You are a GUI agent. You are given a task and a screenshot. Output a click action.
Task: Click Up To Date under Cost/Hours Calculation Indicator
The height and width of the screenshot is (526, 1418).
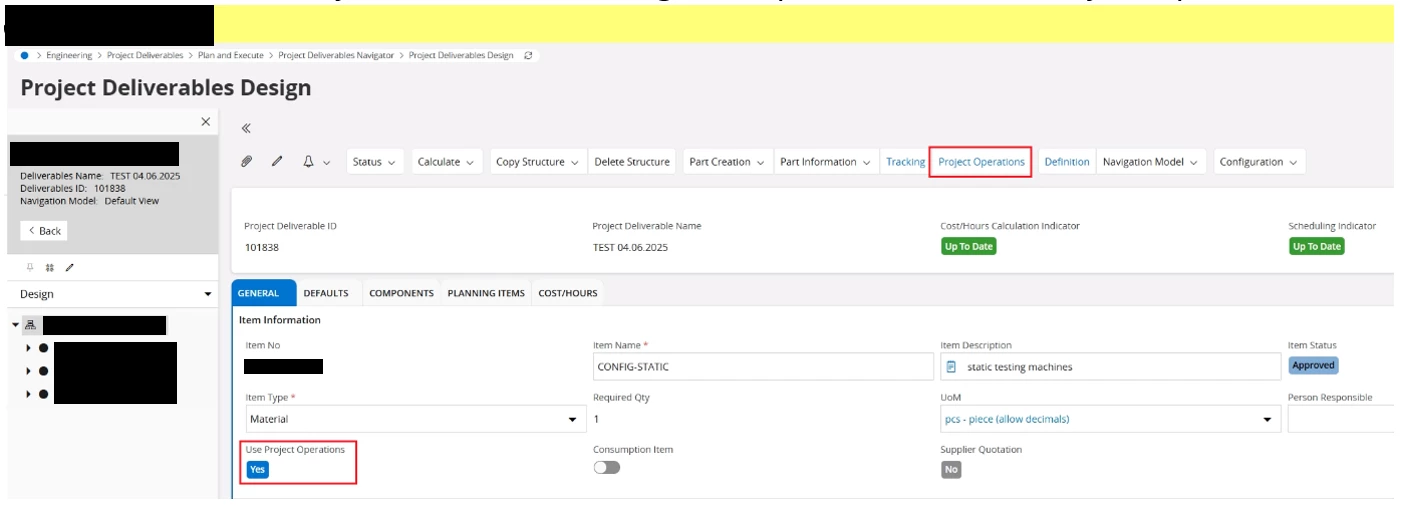pos(968,246)
